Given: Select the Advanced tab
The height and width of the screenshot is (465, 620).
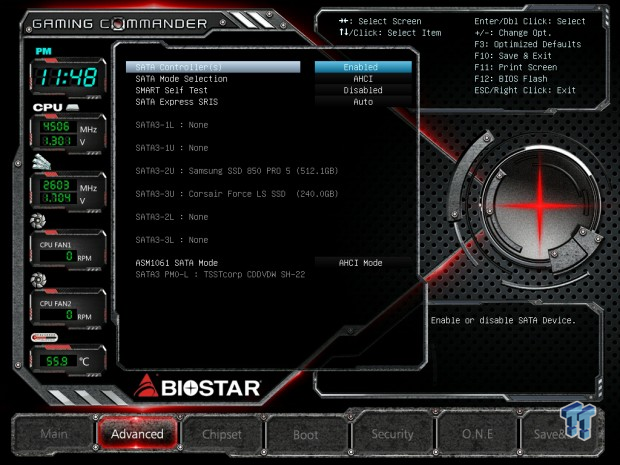Looking at the screenshot, I should point(137,434).
